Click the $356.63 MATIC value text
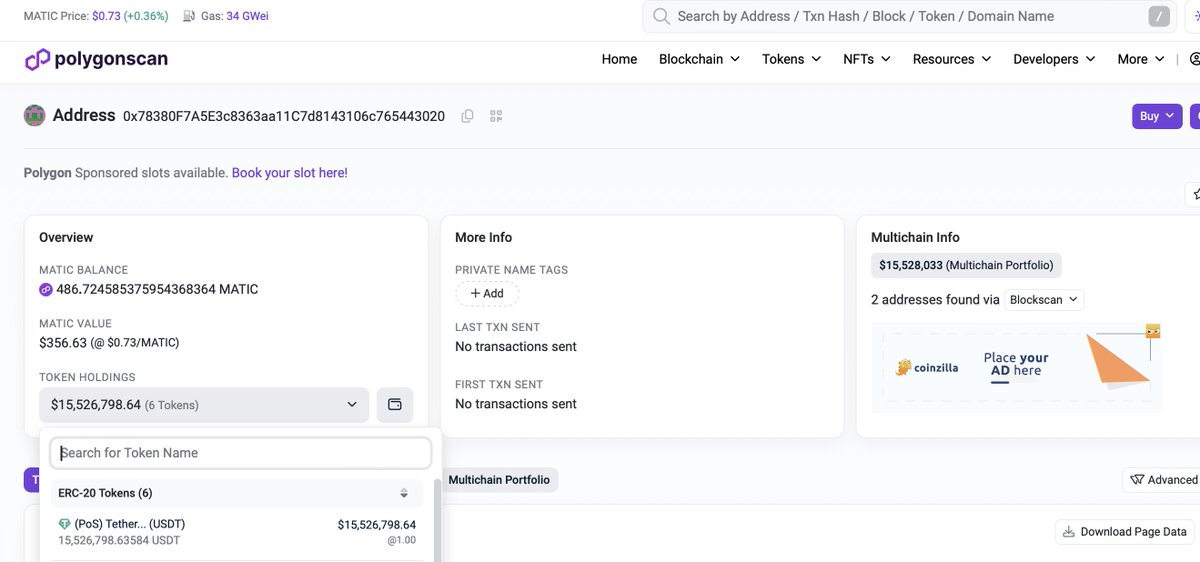 click(x=109, y=343)
